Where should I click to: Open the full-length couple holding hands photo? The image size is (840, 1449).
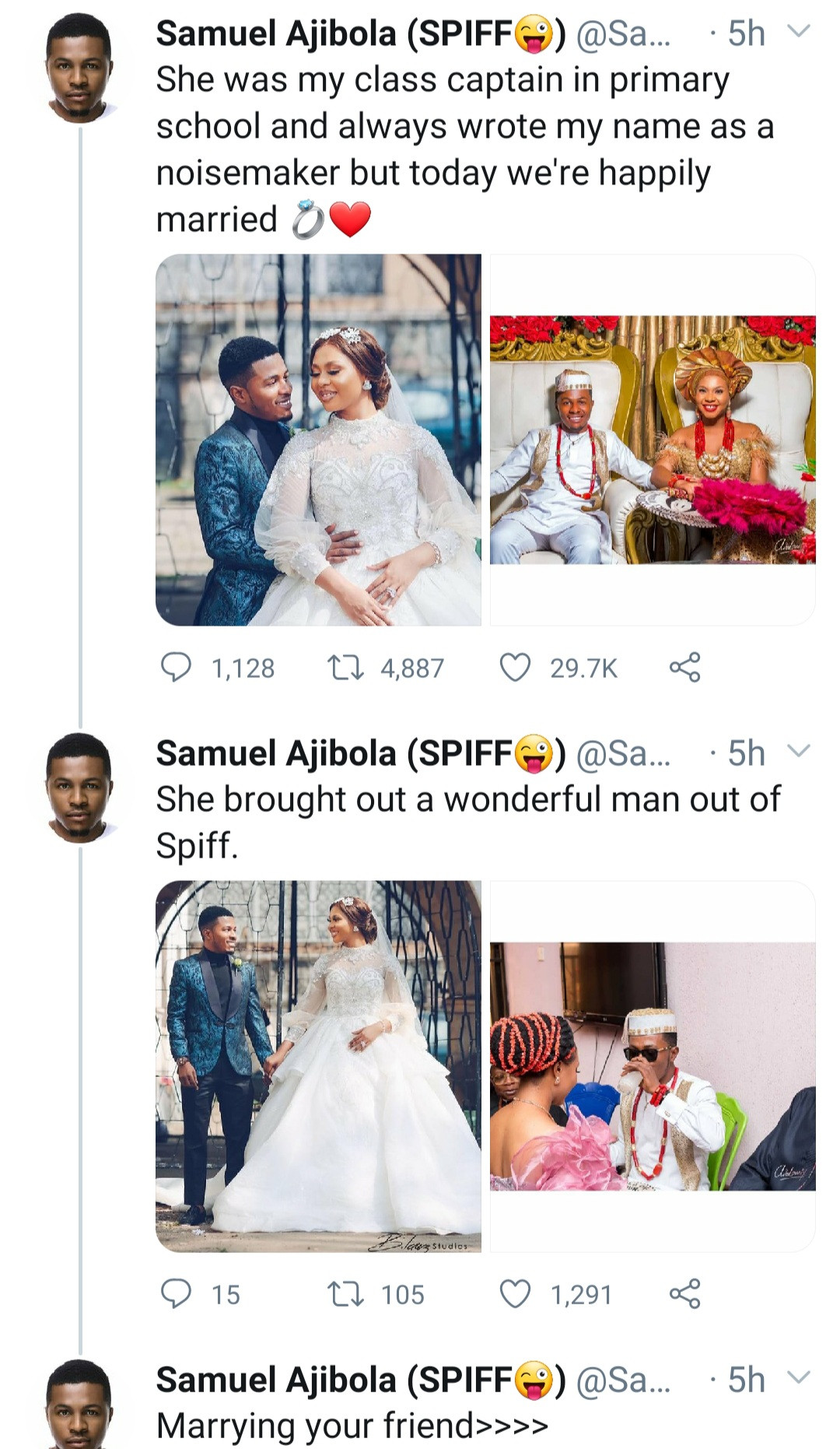pos(318,1066)
